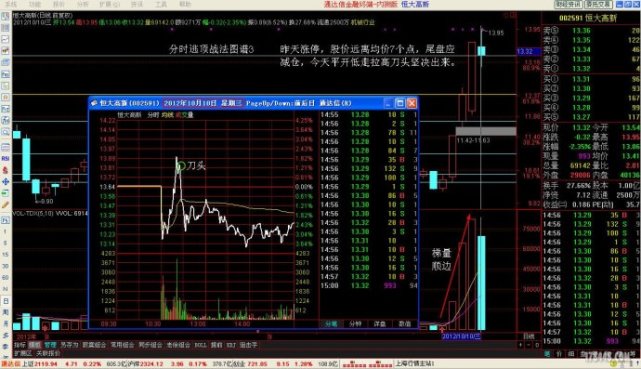
Task: Click 另存为 in the bottom tab row
Action: [69, 345]
